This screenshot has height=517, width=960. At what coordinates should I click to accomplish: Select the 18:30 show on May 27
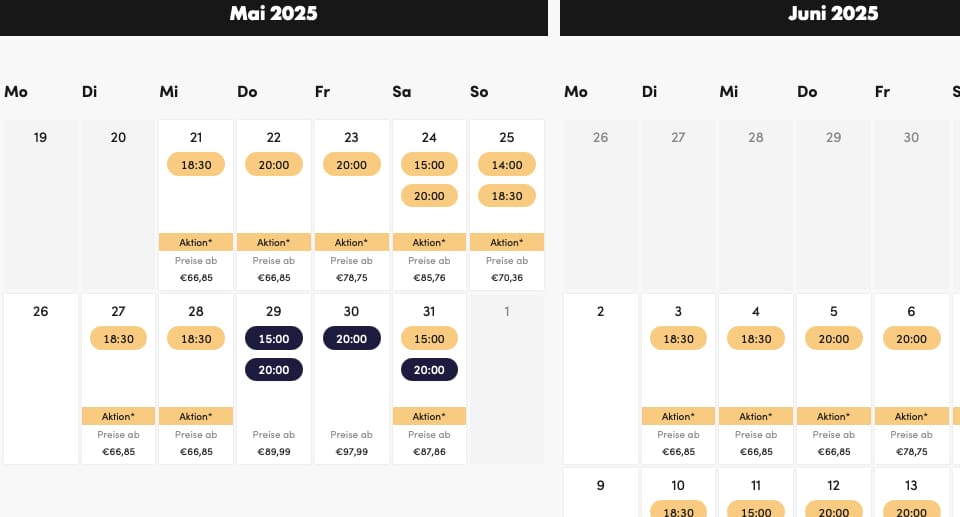click(x=118, y=338)
